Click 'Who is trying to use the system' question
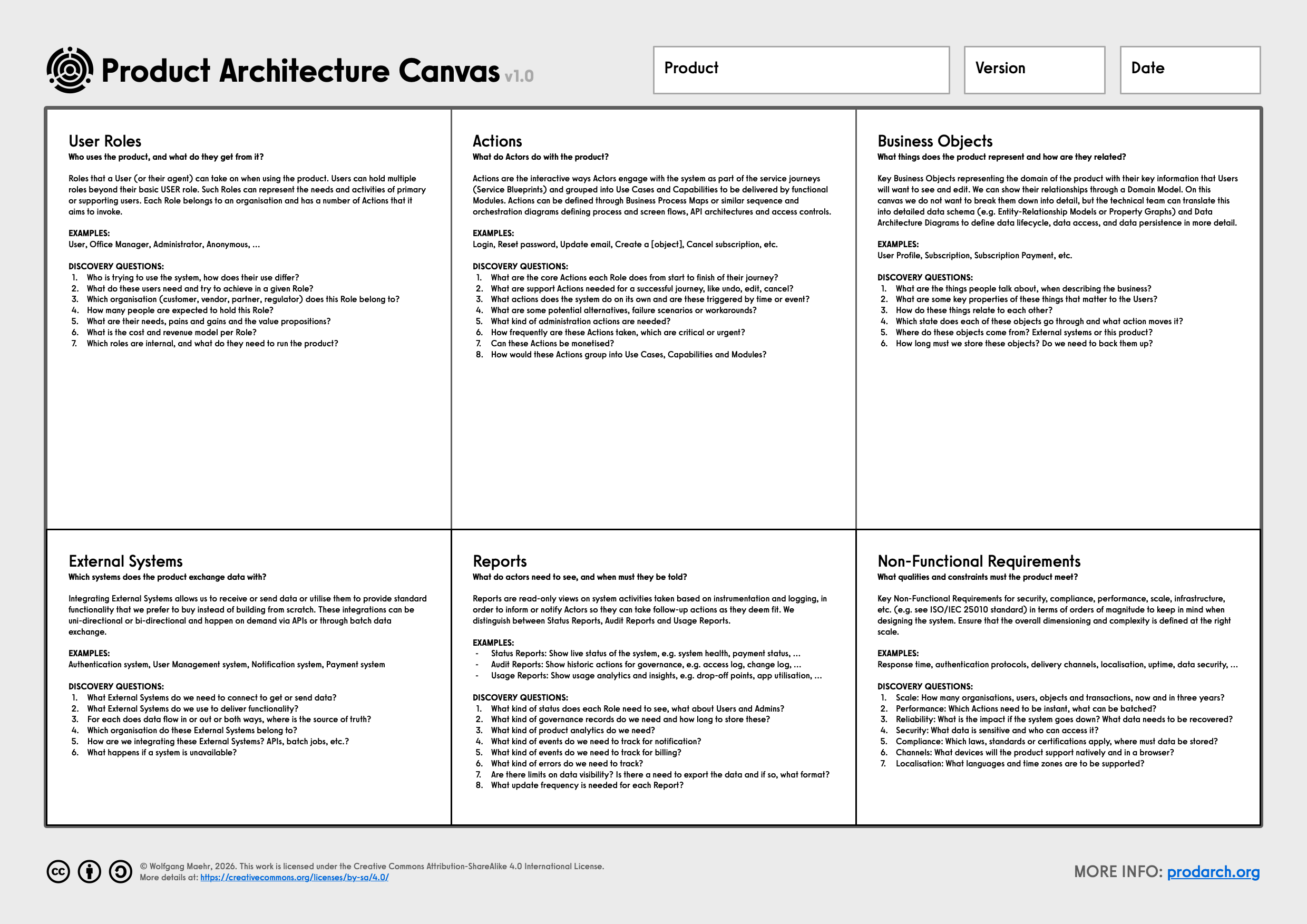The height and width of the screenshot is (924, 1307). tap(192, 278)
